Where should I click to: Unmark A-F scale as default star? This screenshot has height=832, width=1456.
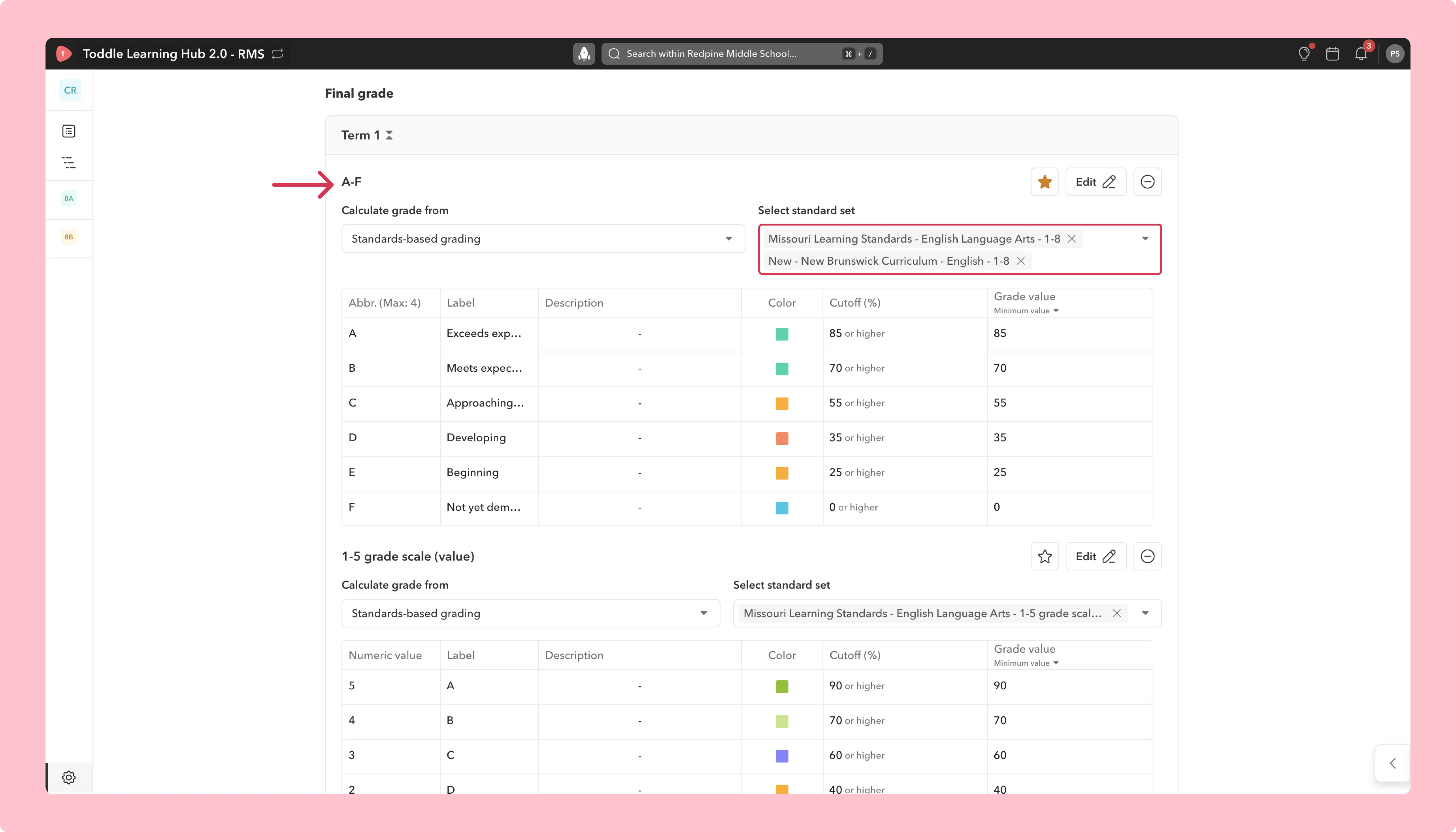click(1045, 182)
